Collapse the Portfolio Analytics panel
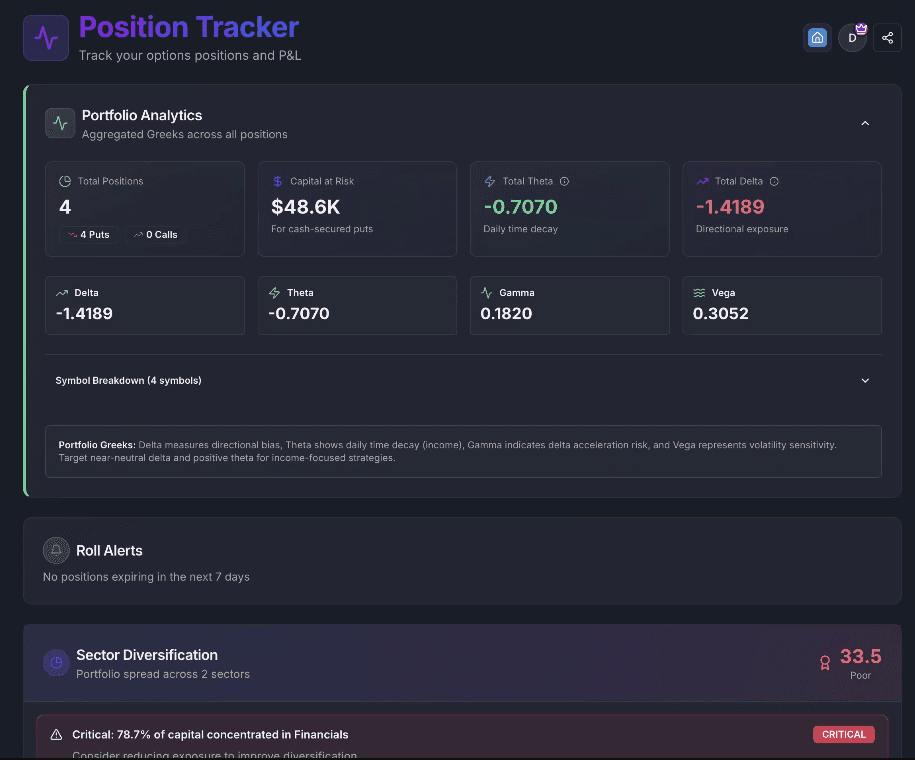 (x=865, y=123)
